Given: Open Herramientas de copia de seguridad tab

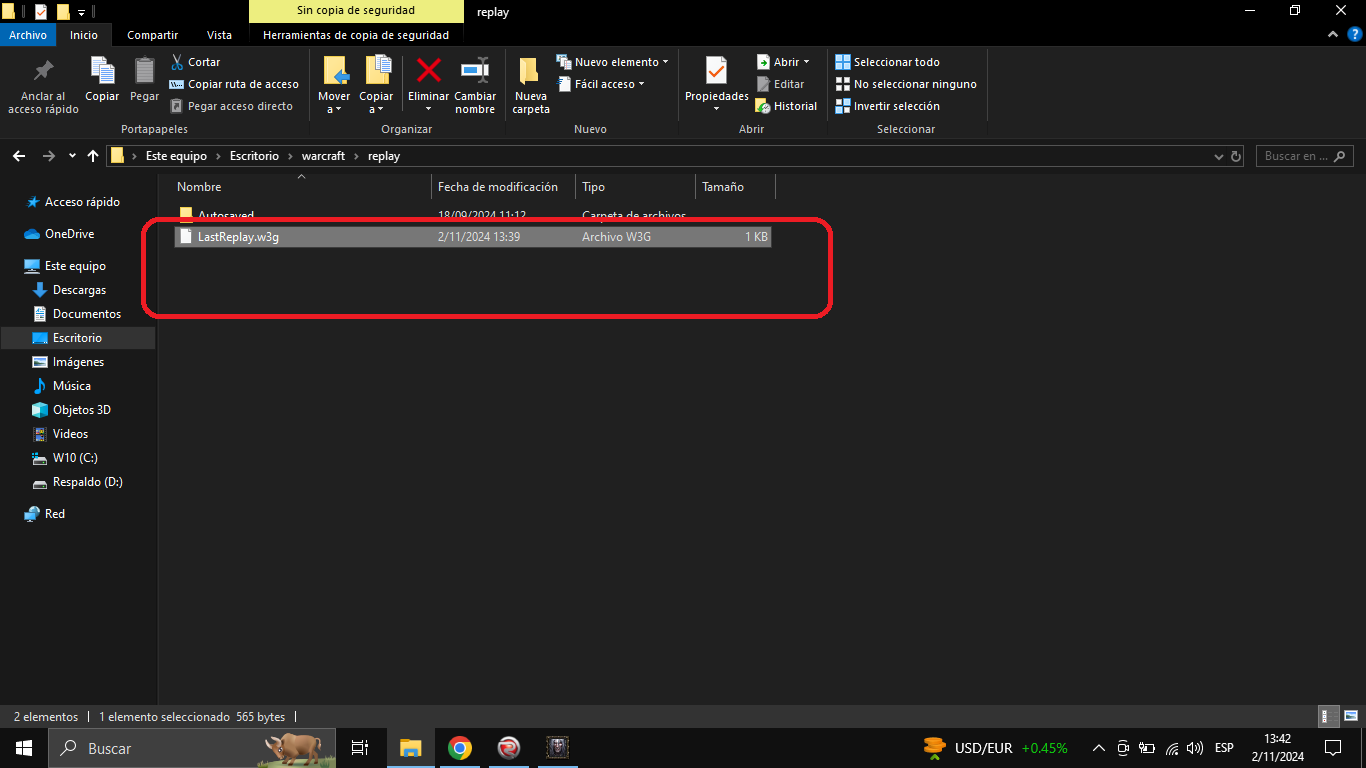Looking at the screenshot, I should [356, 35].
